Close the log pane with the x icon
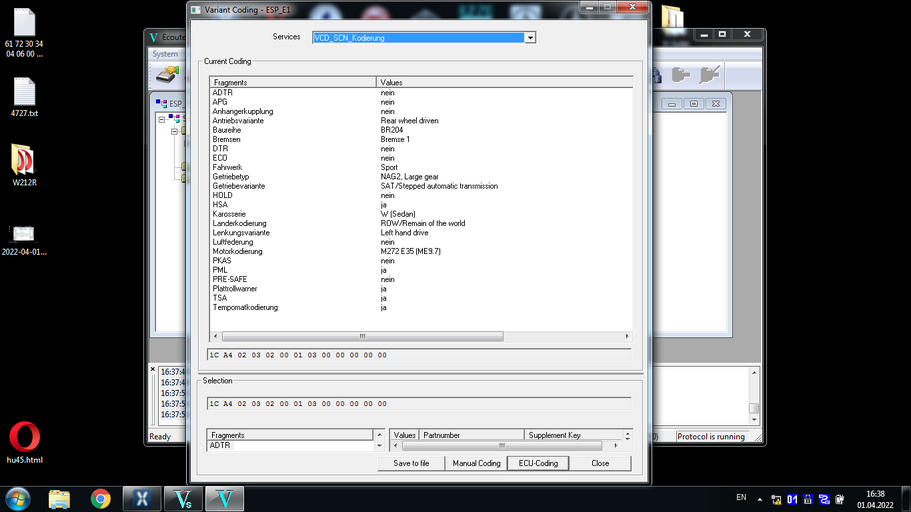Viewport: 911px width, 512px height. coord(153,369)
